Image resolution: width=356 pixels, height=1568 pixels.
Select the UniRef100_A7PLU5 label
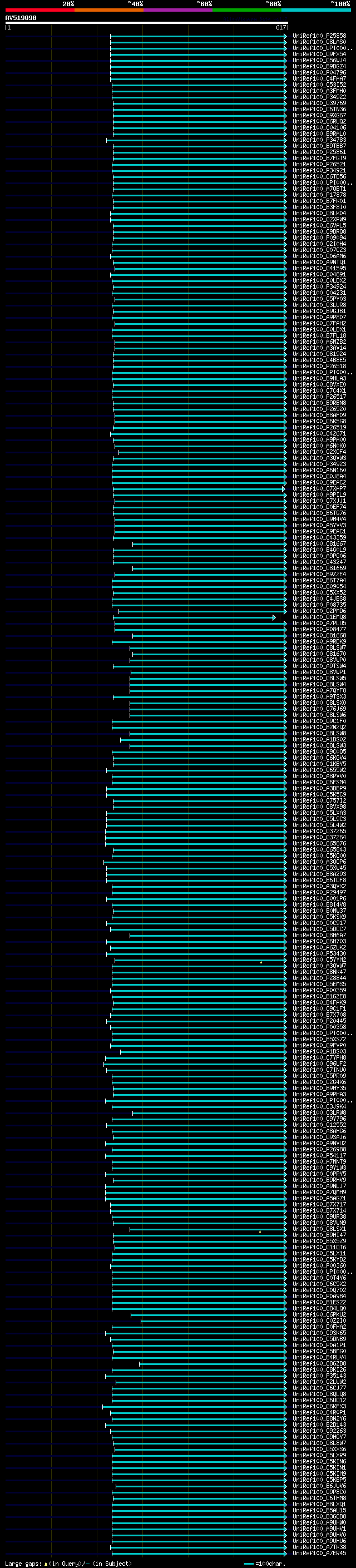pyautogui.click(x=319, y=623)
